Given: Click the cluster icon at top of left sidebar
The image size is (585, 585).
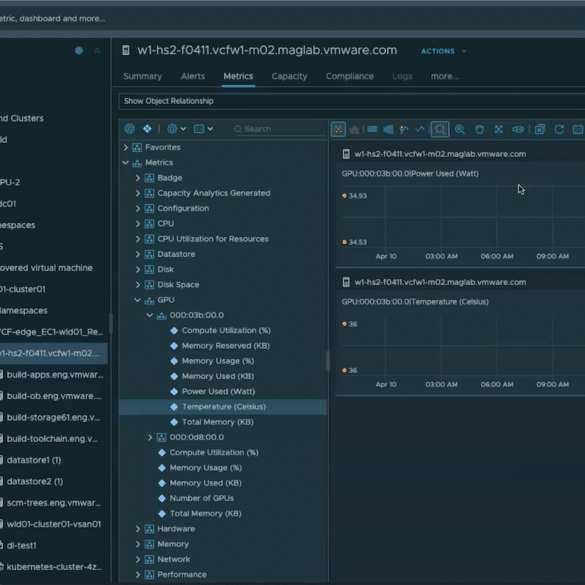Looking at the screenshot, I should pos(79,51).
